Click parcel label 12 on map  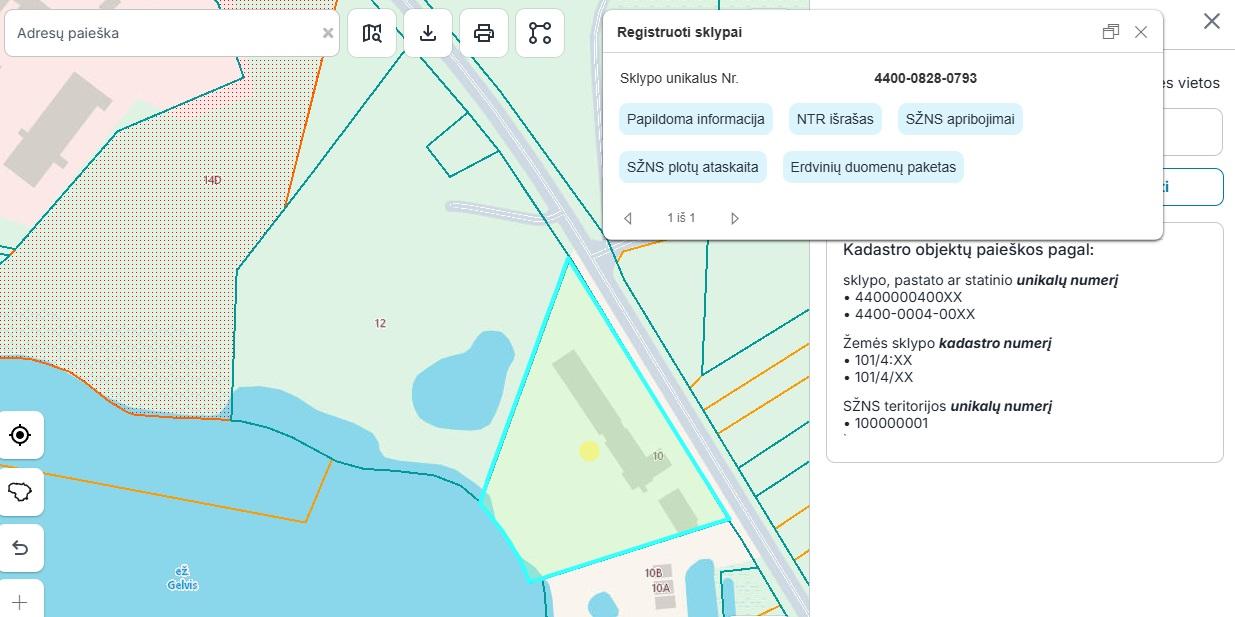[x=380, y=323]
